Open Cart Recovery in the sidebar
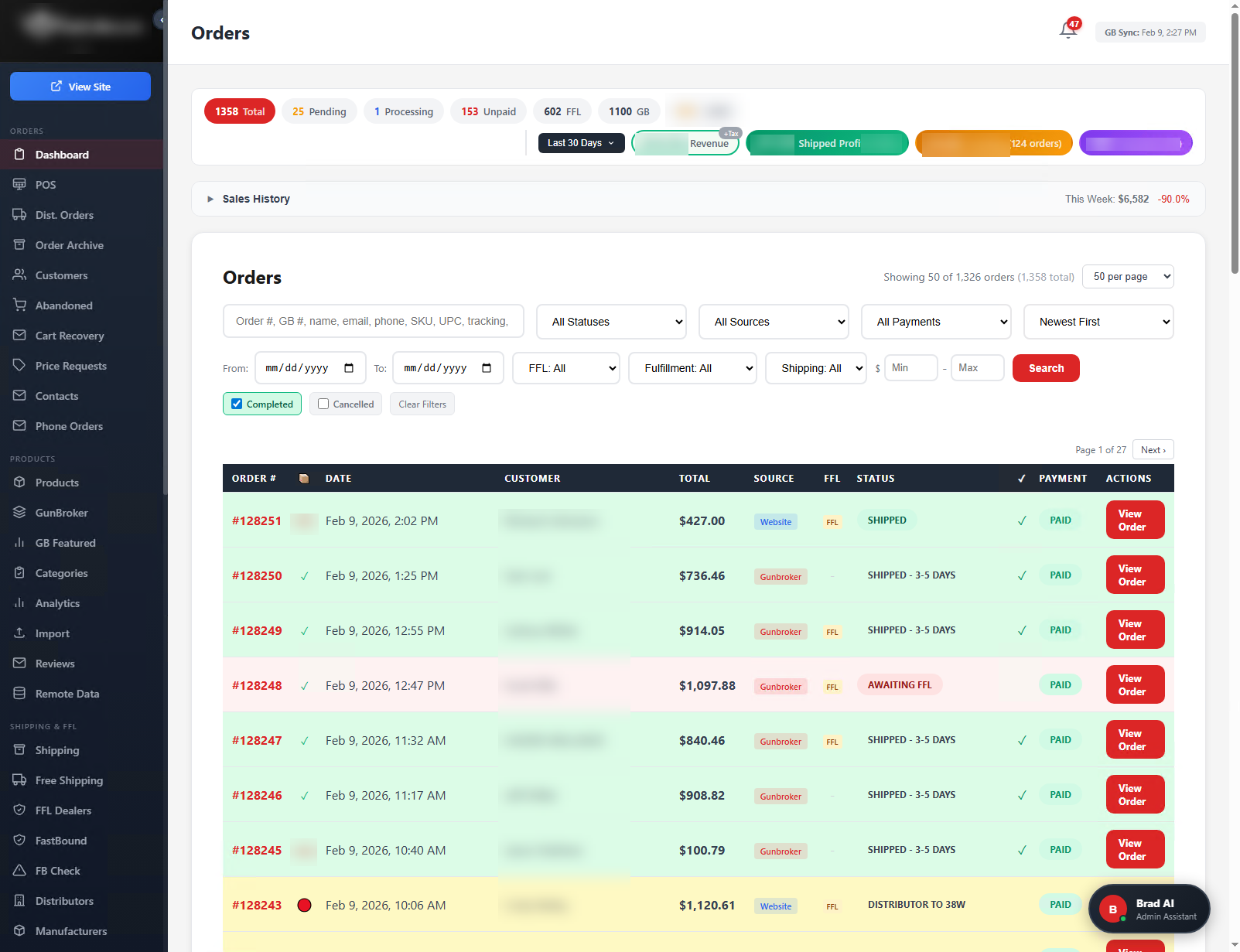Image resolution: width=1240 pixels, height=952 pixels. [70, 336]
